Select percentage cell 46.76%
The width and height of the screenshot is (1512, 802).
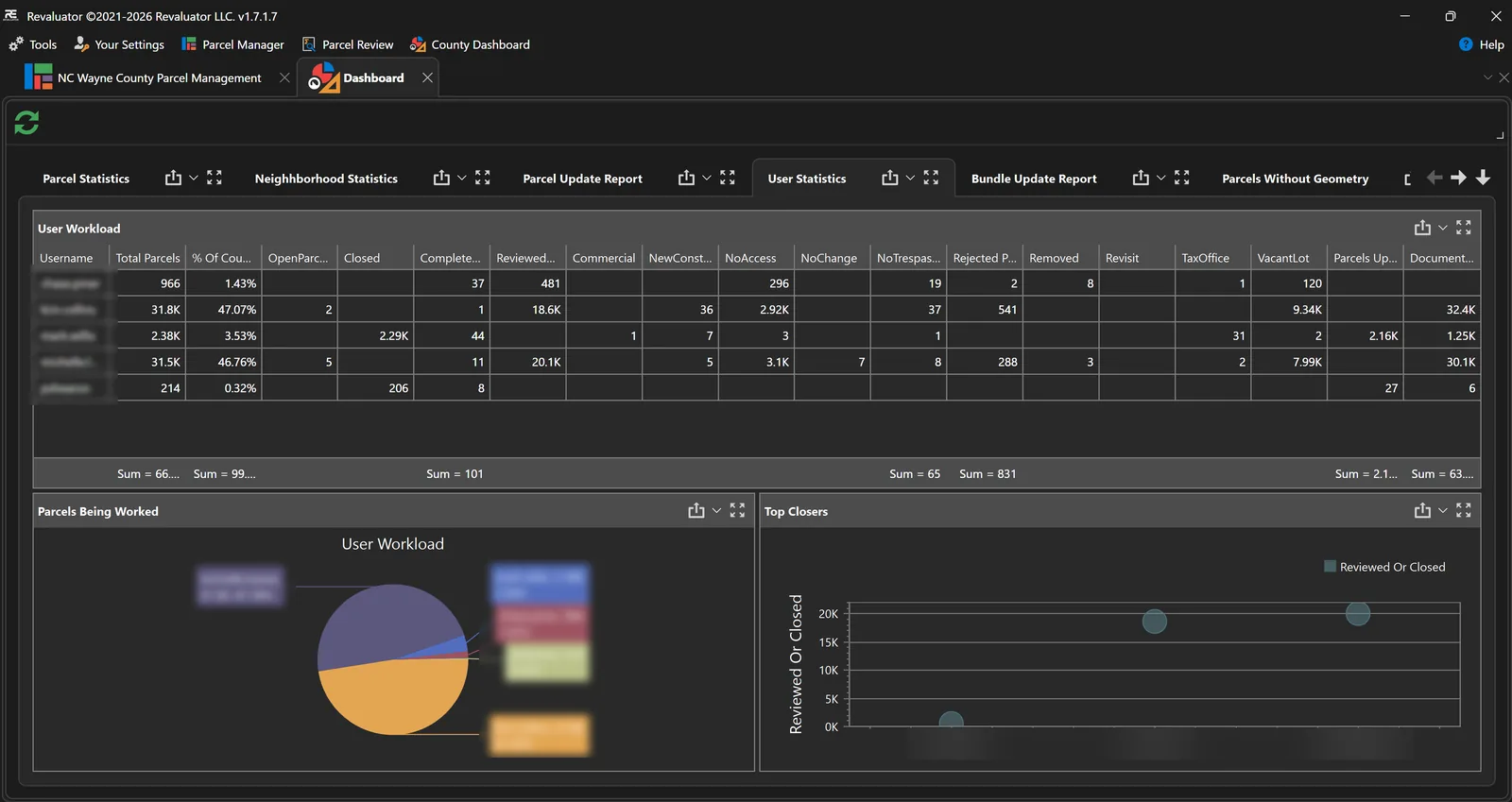(223, 362)
